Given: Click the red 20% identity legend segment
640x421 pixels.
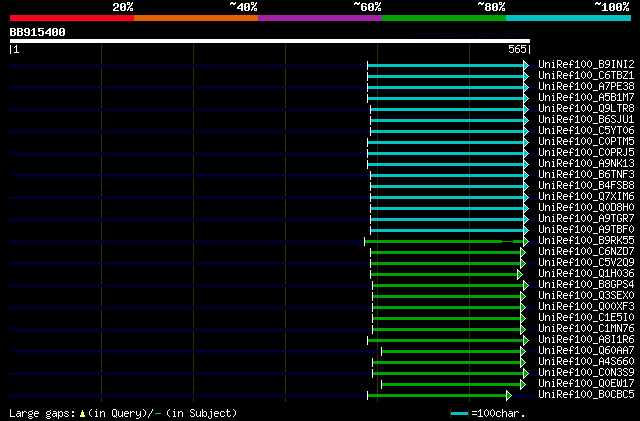Looking at the screenshot, I should click(72, 18).
